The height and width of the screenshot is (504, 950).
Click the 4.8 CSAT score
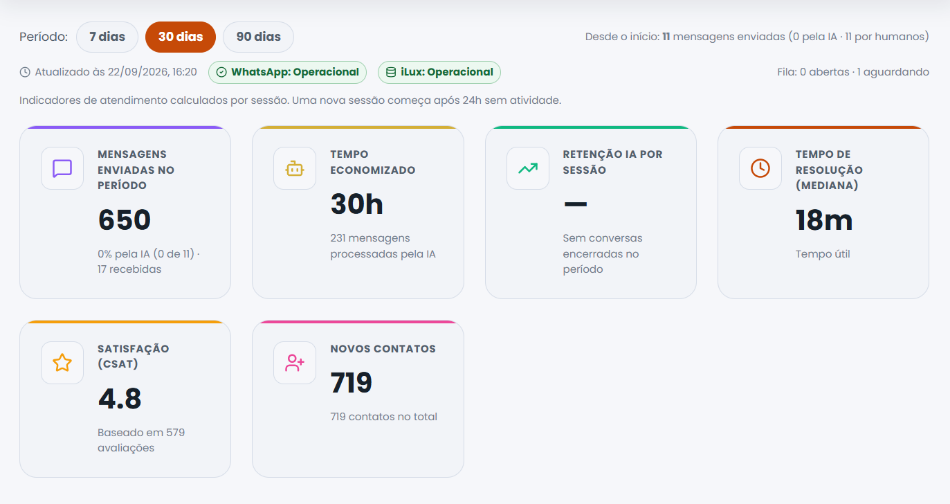click(120, 399)
